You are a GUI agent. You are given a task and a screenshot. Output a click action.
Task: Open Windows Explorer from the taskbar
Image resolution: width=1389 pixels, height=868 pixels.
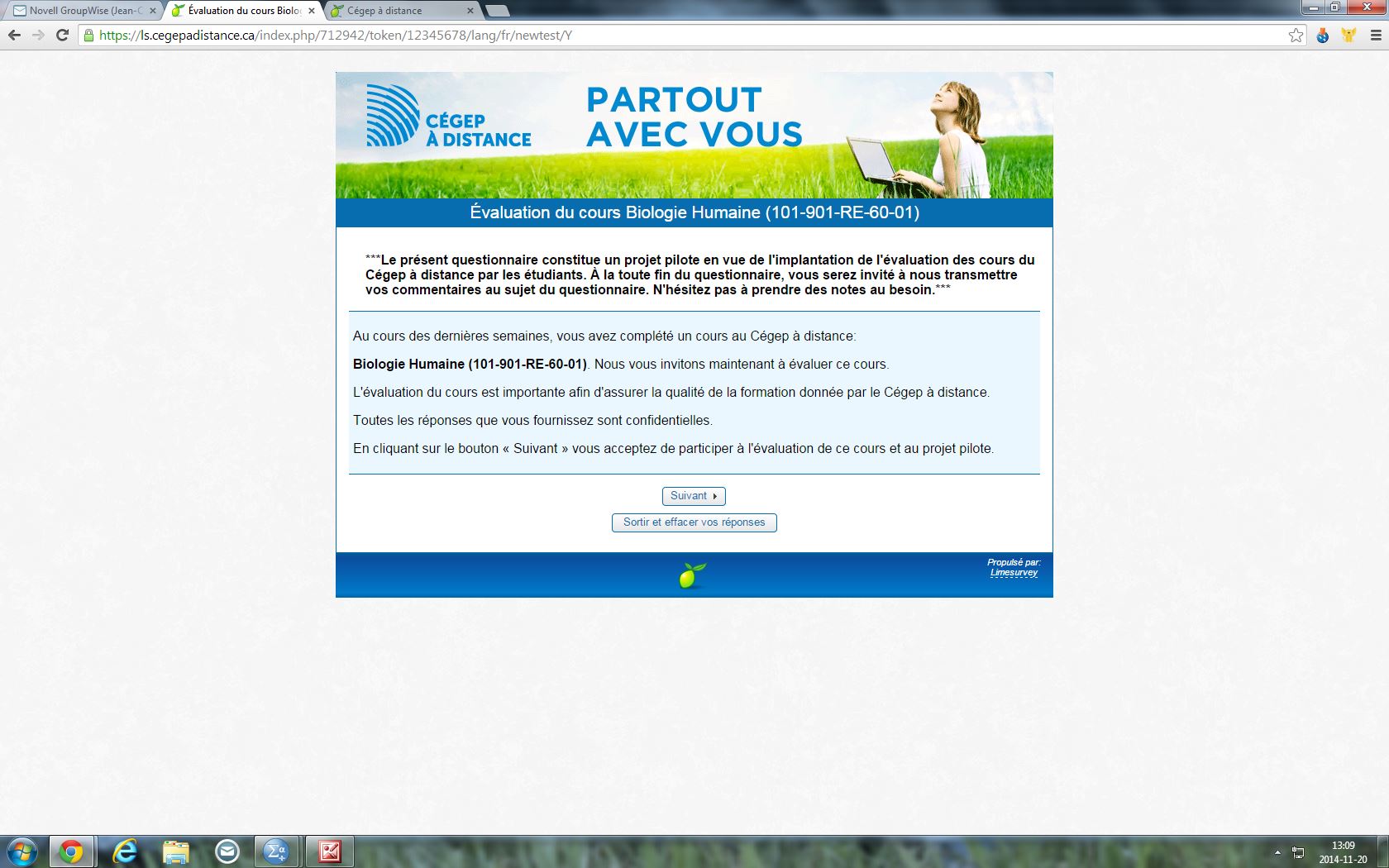pos(175,851)
